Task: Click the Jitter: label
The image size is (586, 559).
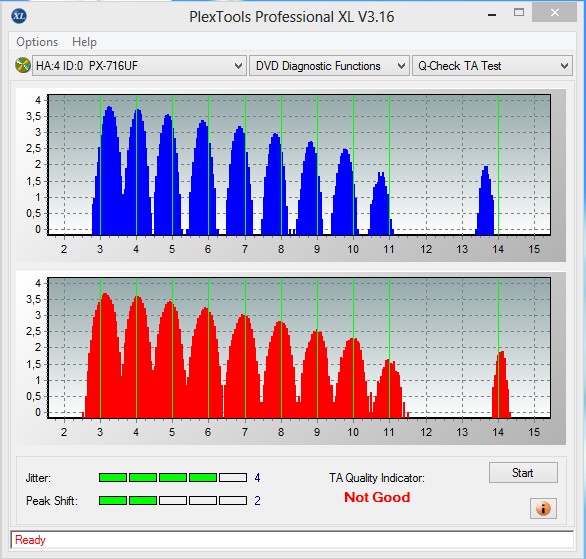Action: [x=38, y=478]
